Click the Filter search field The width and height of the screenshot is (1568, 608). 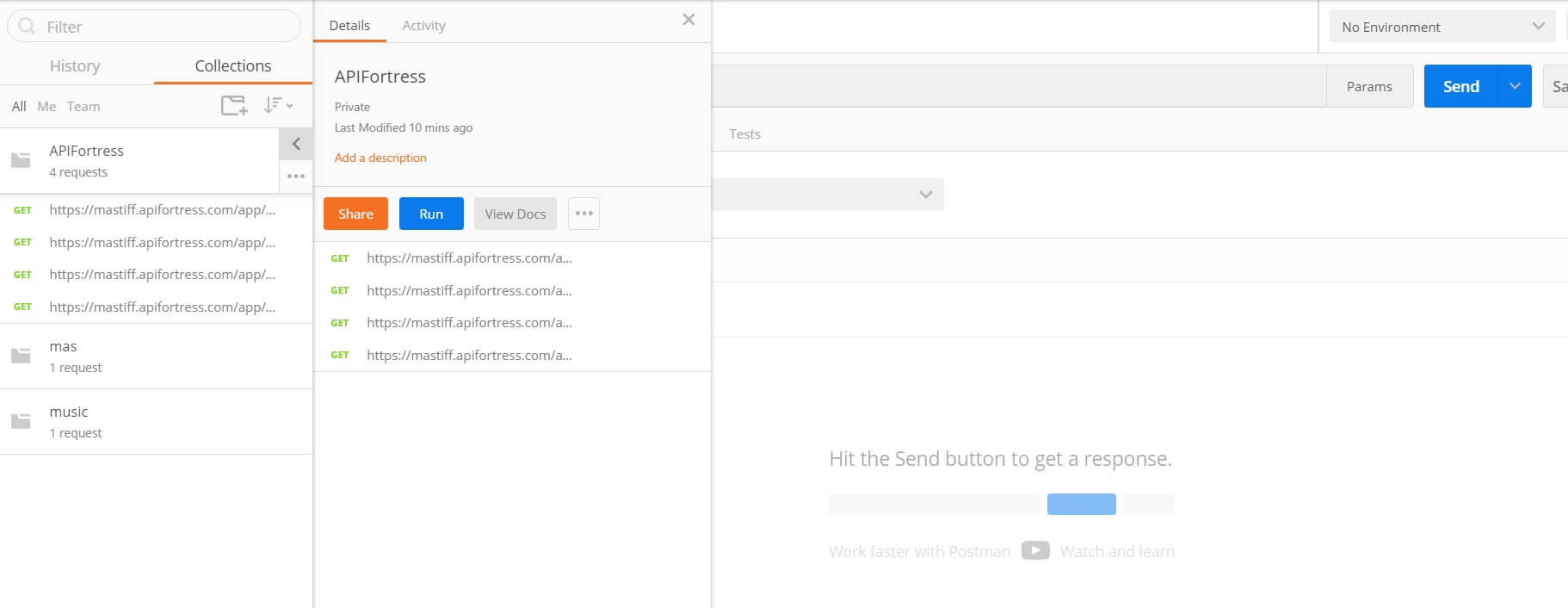tap(164, 27)
